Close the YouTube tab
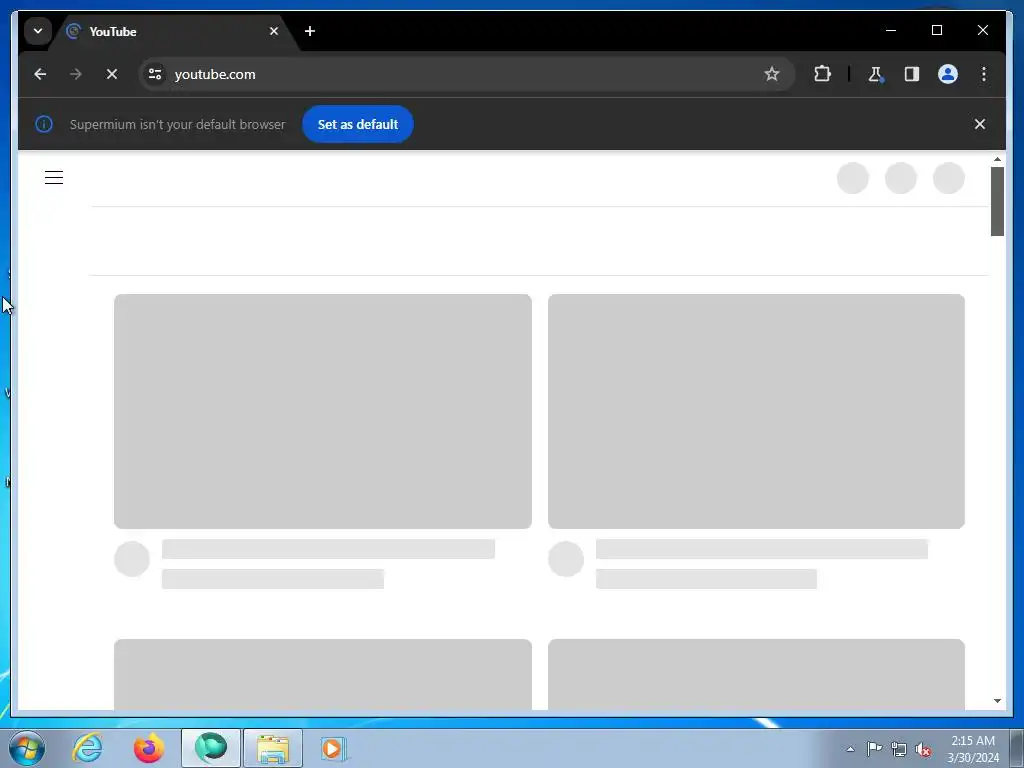 pos(274,31)
